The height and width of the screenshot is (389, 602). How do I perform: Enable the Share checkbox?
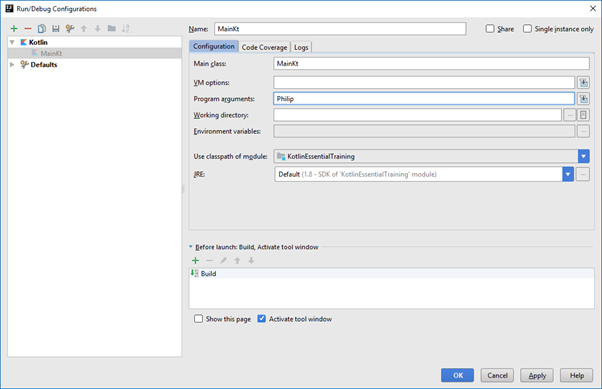(x=490, y=29)
